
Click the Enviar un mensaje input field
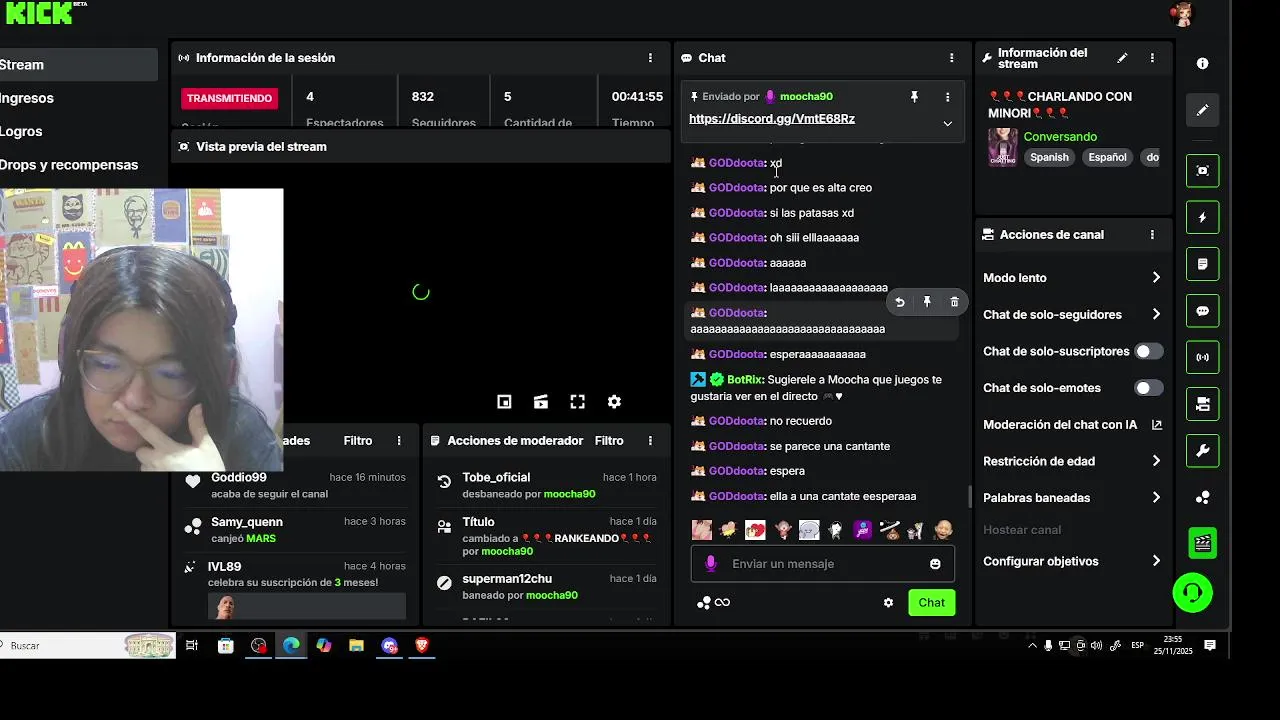pyautogui.click(x=822, y=564)
